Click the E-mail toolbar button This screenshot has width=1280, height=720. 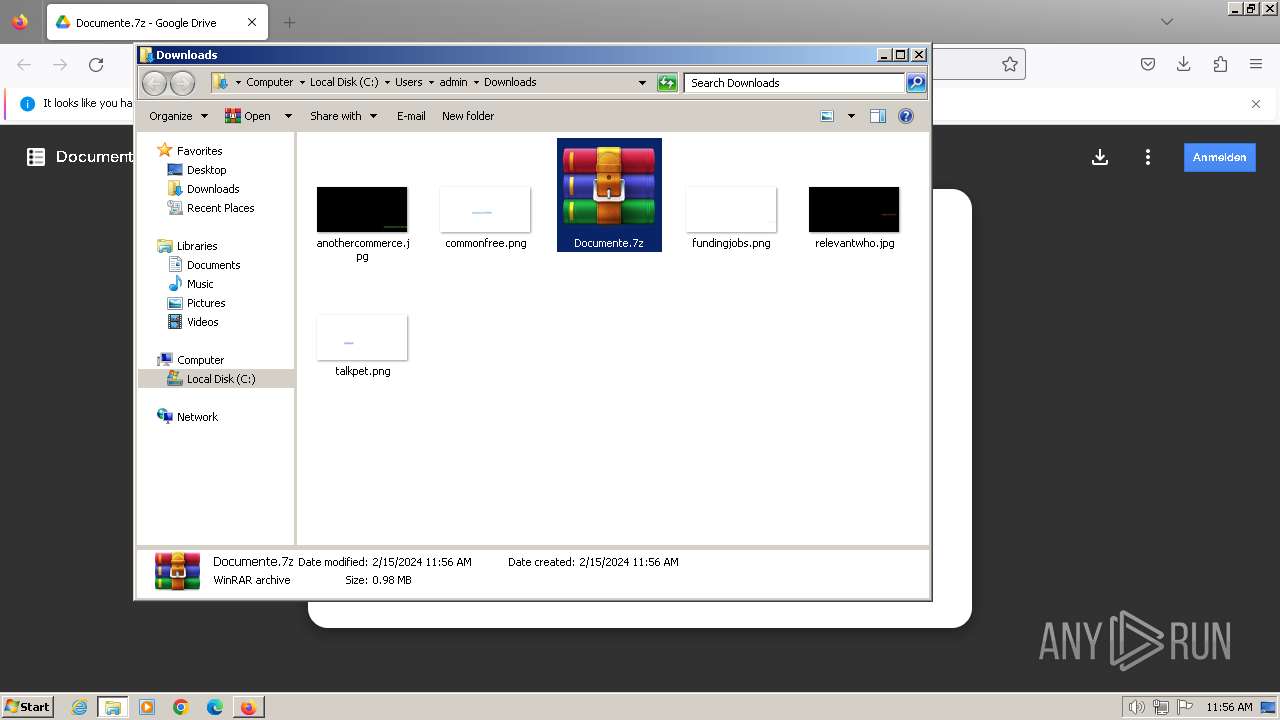coord(411,116)
